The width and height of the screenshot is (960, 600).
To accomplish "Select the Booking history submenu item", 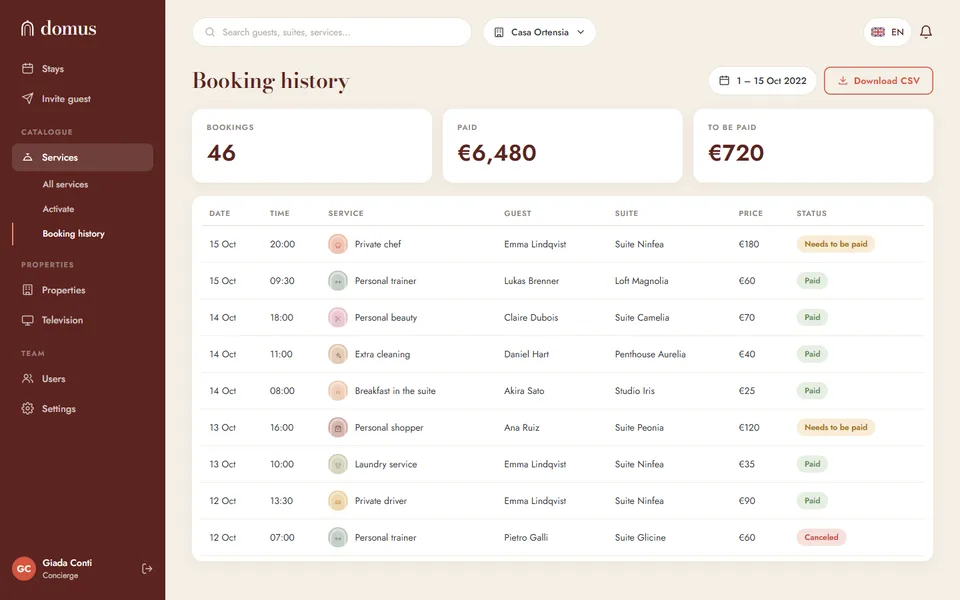I will click(73, 233).
